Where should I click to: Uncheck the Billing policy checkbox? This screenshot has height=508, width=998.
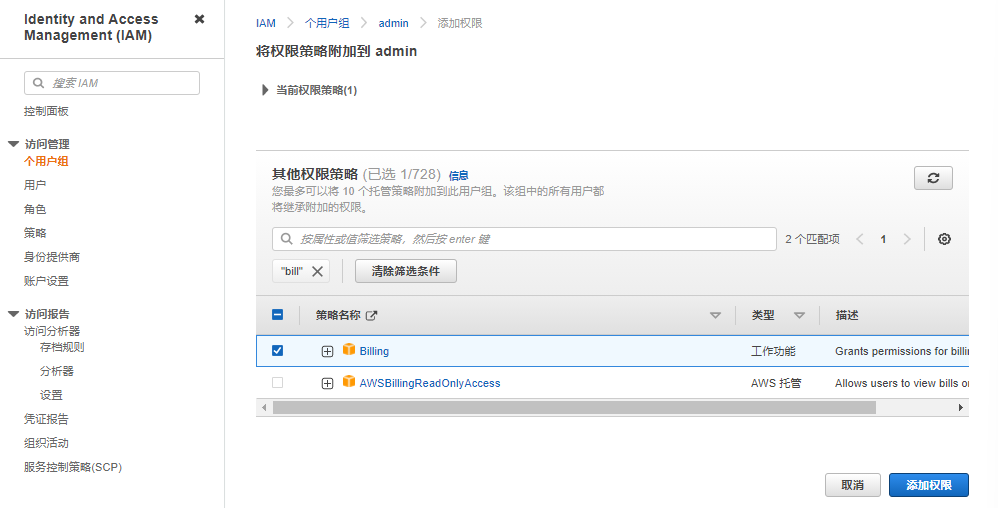(x=277, y=351)
